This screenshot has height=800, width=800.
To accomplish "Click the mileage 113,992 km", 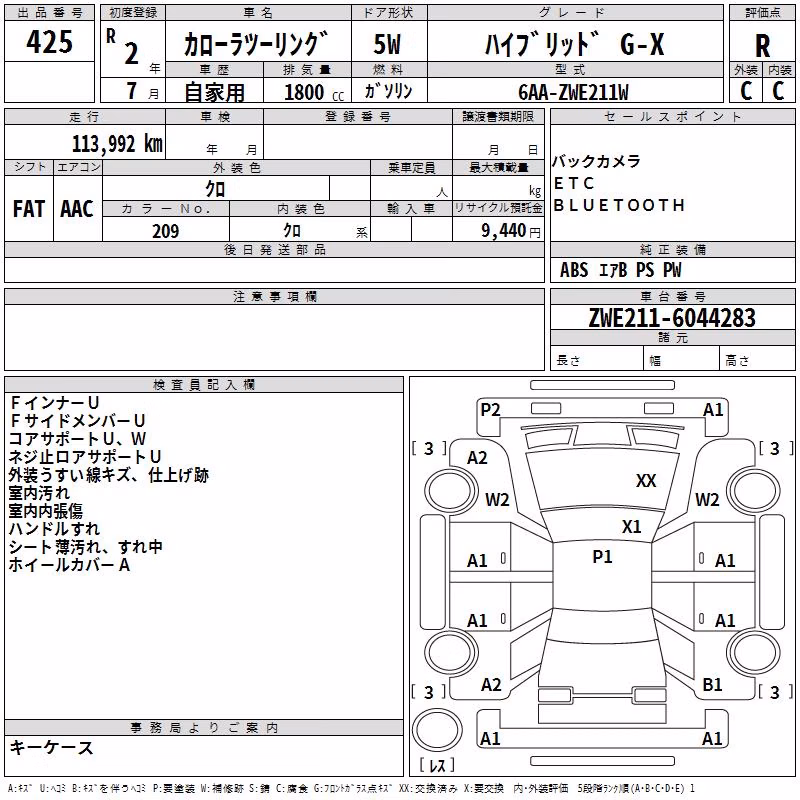I will tap(117, 144).
